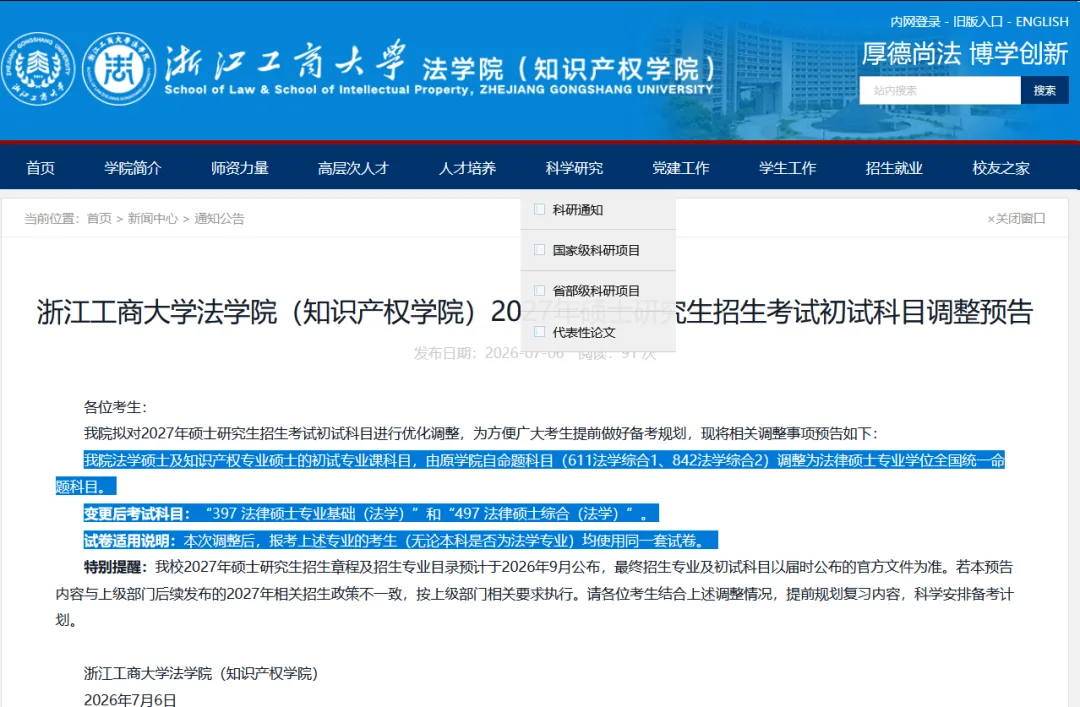Click the 发布日期 publication date text

pos(488,354)
